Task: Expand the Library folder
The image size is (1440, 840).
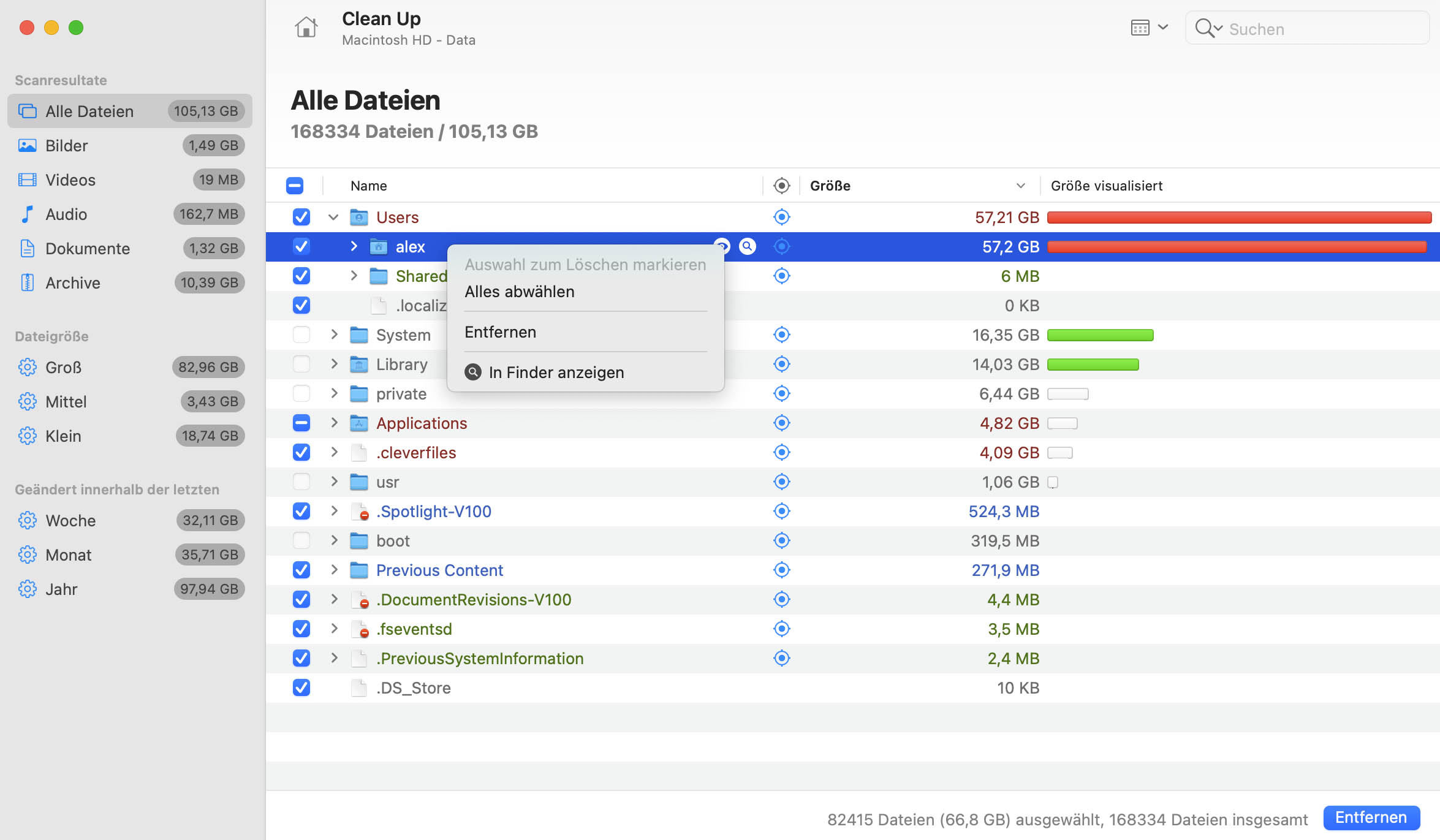Action: pos(334,364)
